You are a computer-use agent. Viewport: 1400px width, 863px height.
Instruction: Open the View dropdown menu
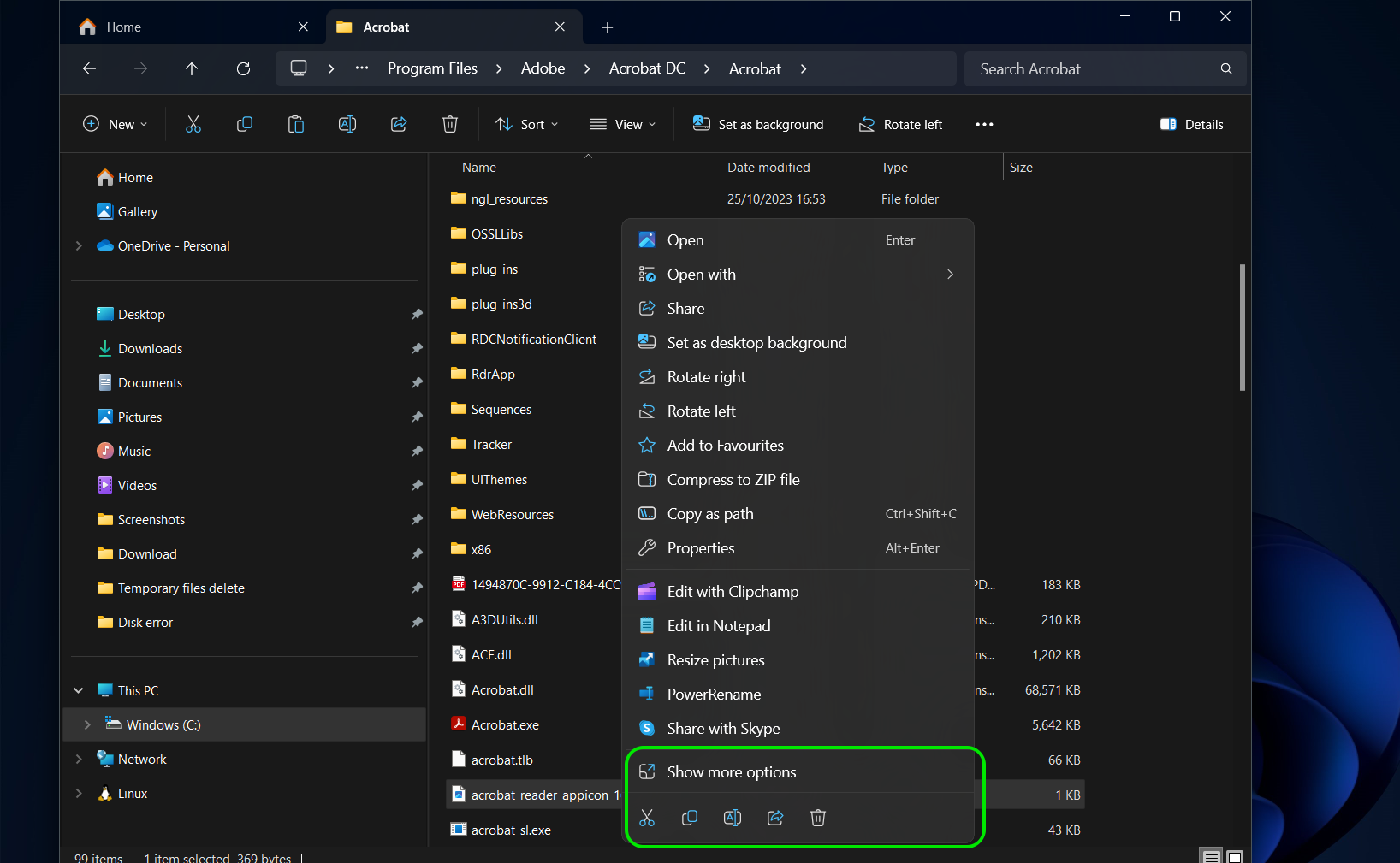622,124
